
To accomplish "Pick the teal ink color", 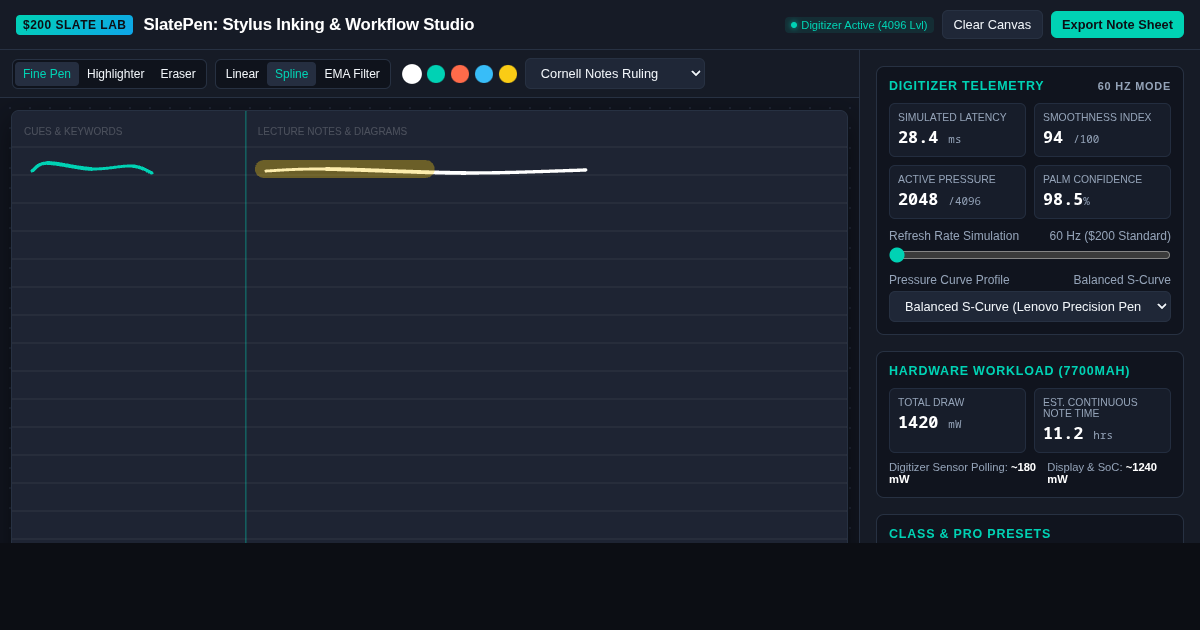I will (x=436, y=74).
